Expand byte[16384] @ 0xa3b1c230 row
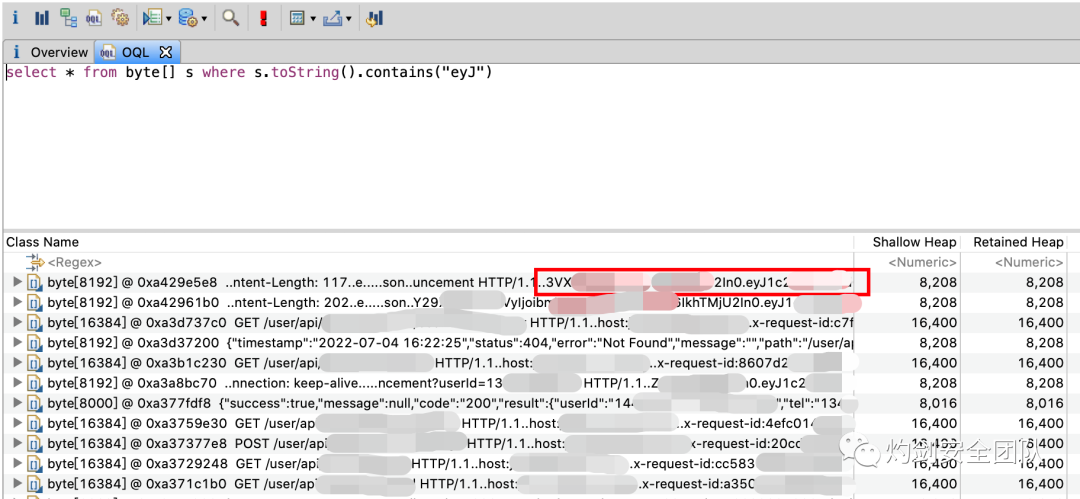 (x=17, y=363)
